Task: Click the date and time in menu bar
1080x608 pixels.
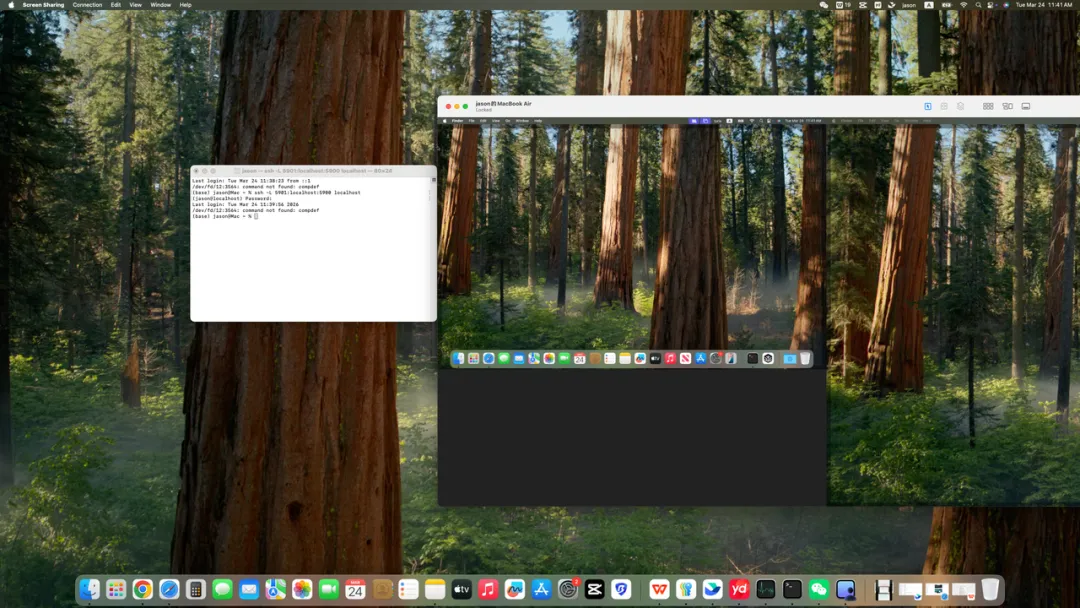Action: [1043, 5]
